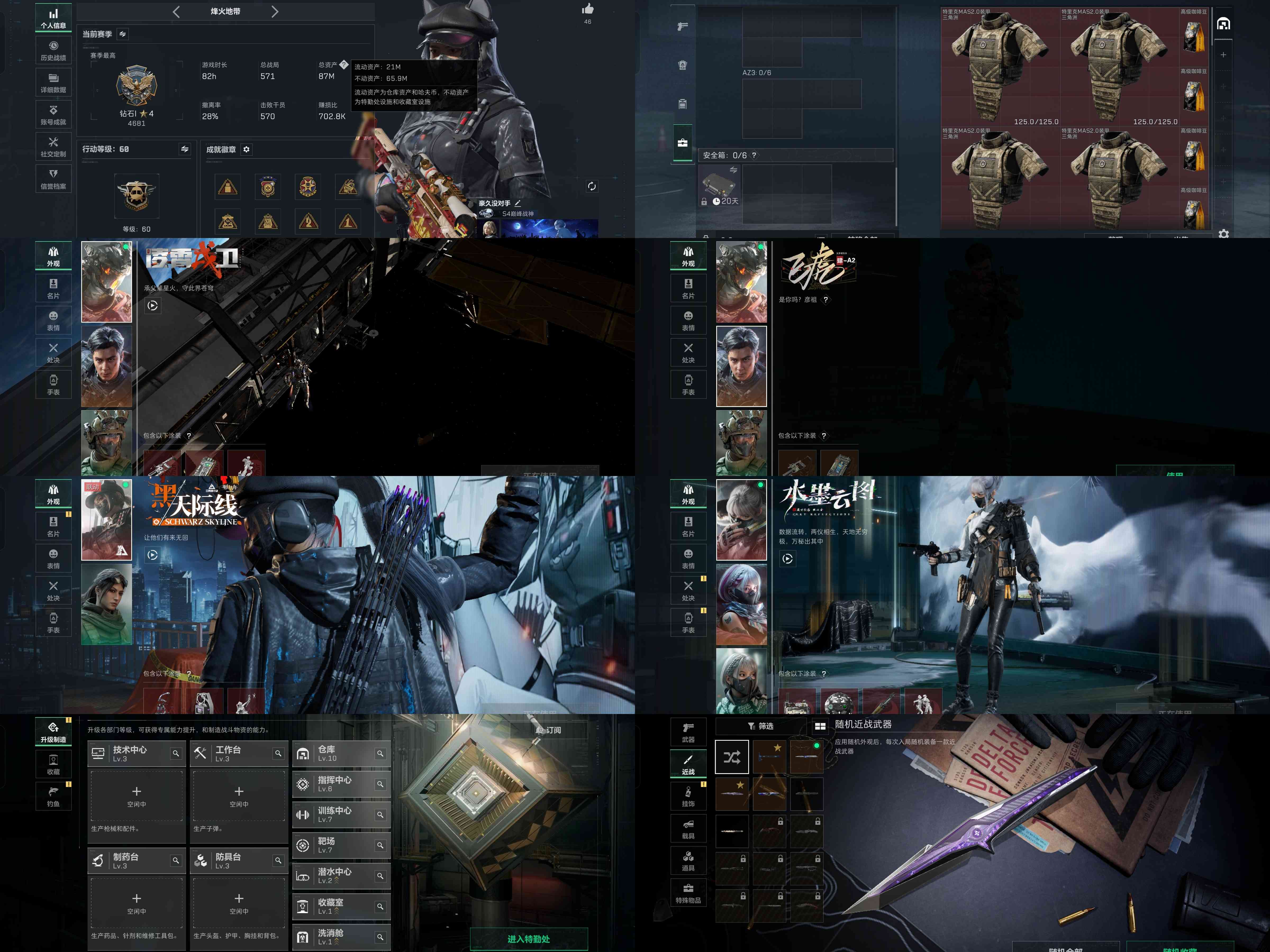Image resolution: width=1270 pixels, height=952 pixels.
Task: Click the diamond info icon beside 总资产
Action: coord(343,64)
